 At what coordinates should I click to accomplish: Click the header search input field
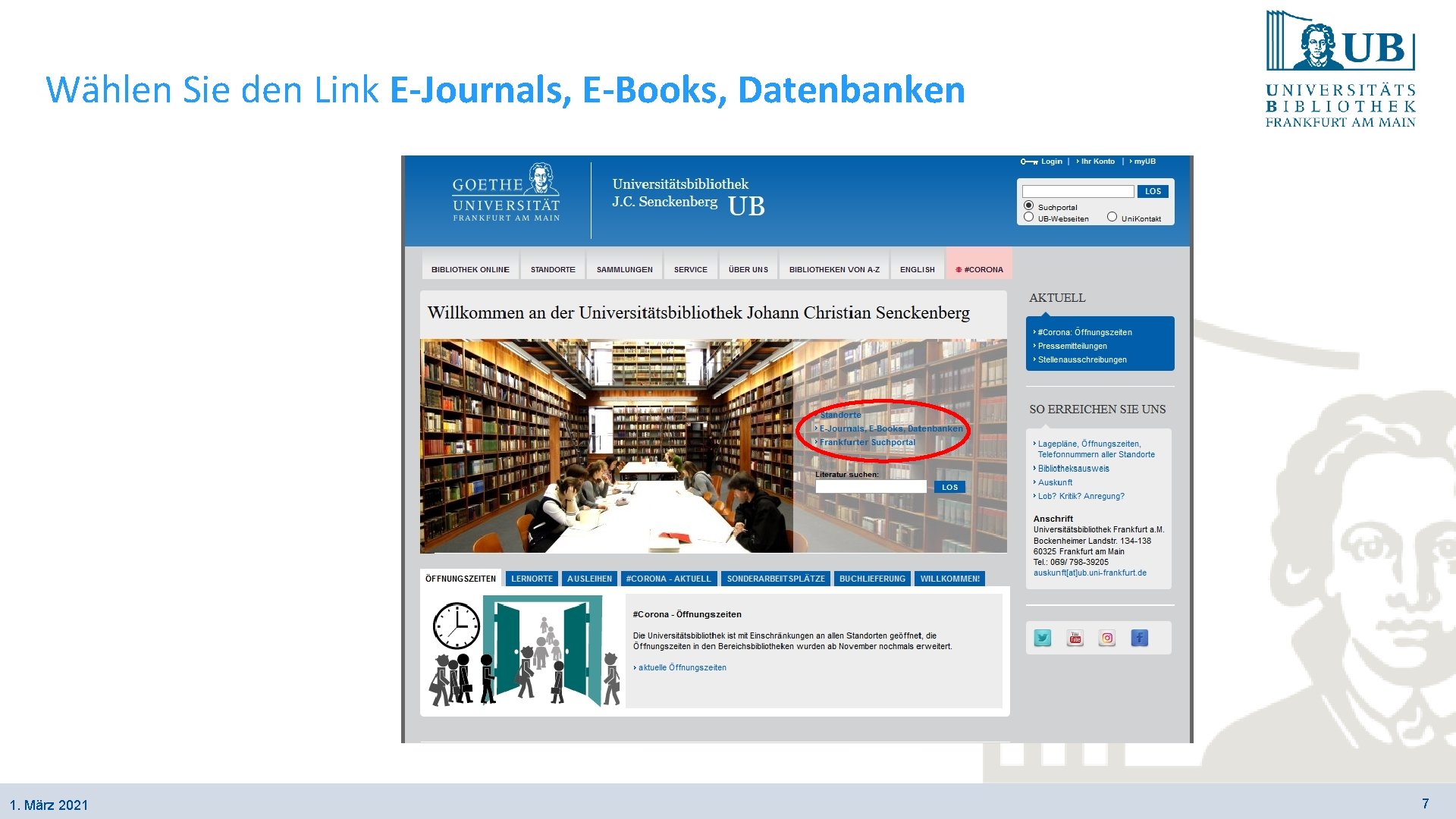click(1078, 191)
